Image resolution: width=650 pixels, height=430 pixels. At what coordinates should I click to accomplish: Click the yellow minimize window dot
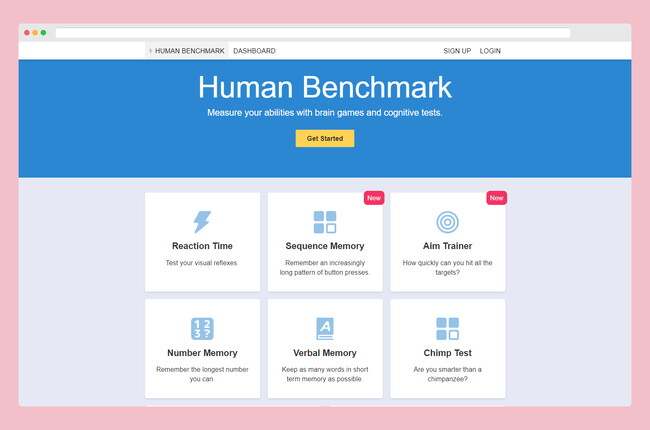pyautogui.click(x=35, y=32)
